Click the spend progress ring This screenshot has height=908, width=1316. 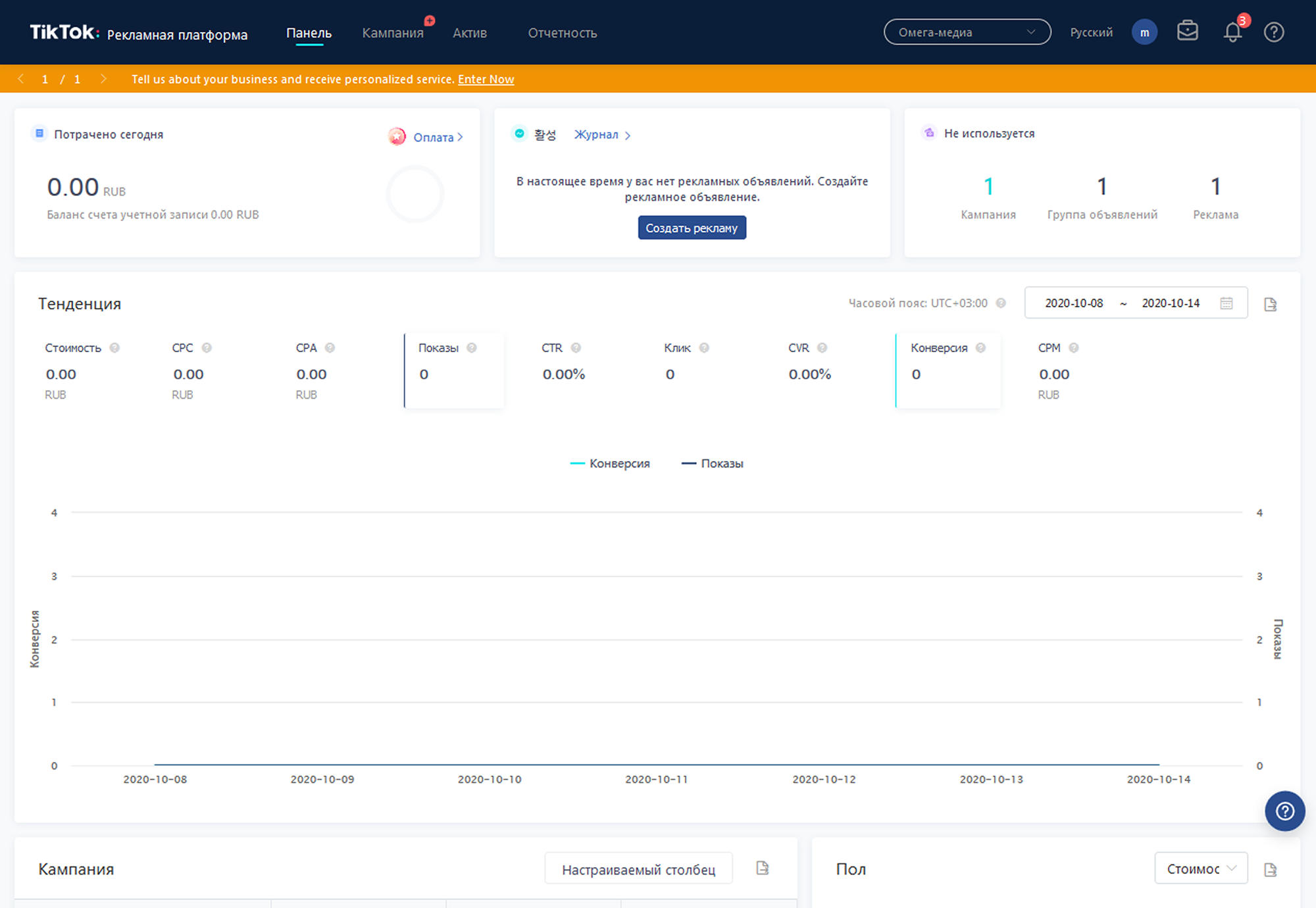[415, 194]
